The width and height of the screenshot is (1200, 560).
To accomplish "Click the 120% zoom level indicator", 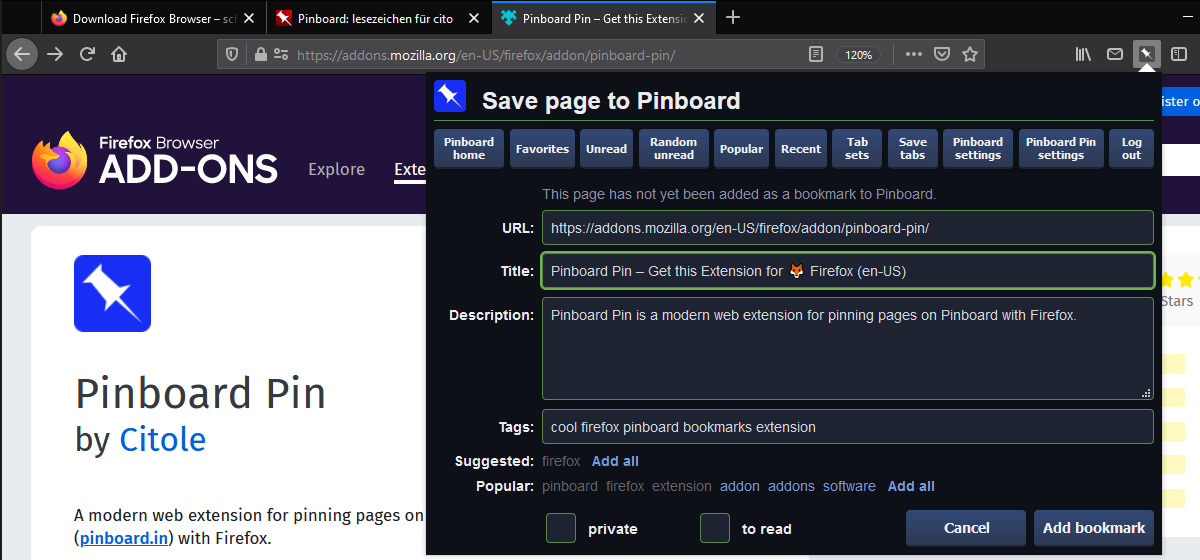I will click(858, 55).
